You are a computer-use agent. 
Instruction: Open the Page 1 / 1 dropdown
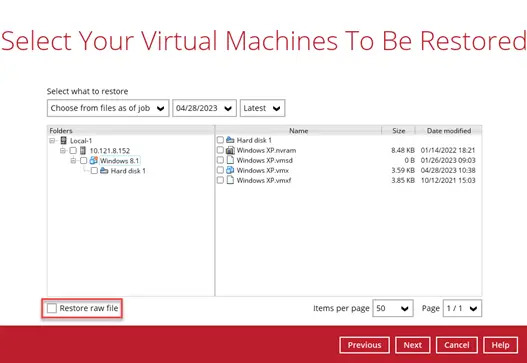pos(462,308)
